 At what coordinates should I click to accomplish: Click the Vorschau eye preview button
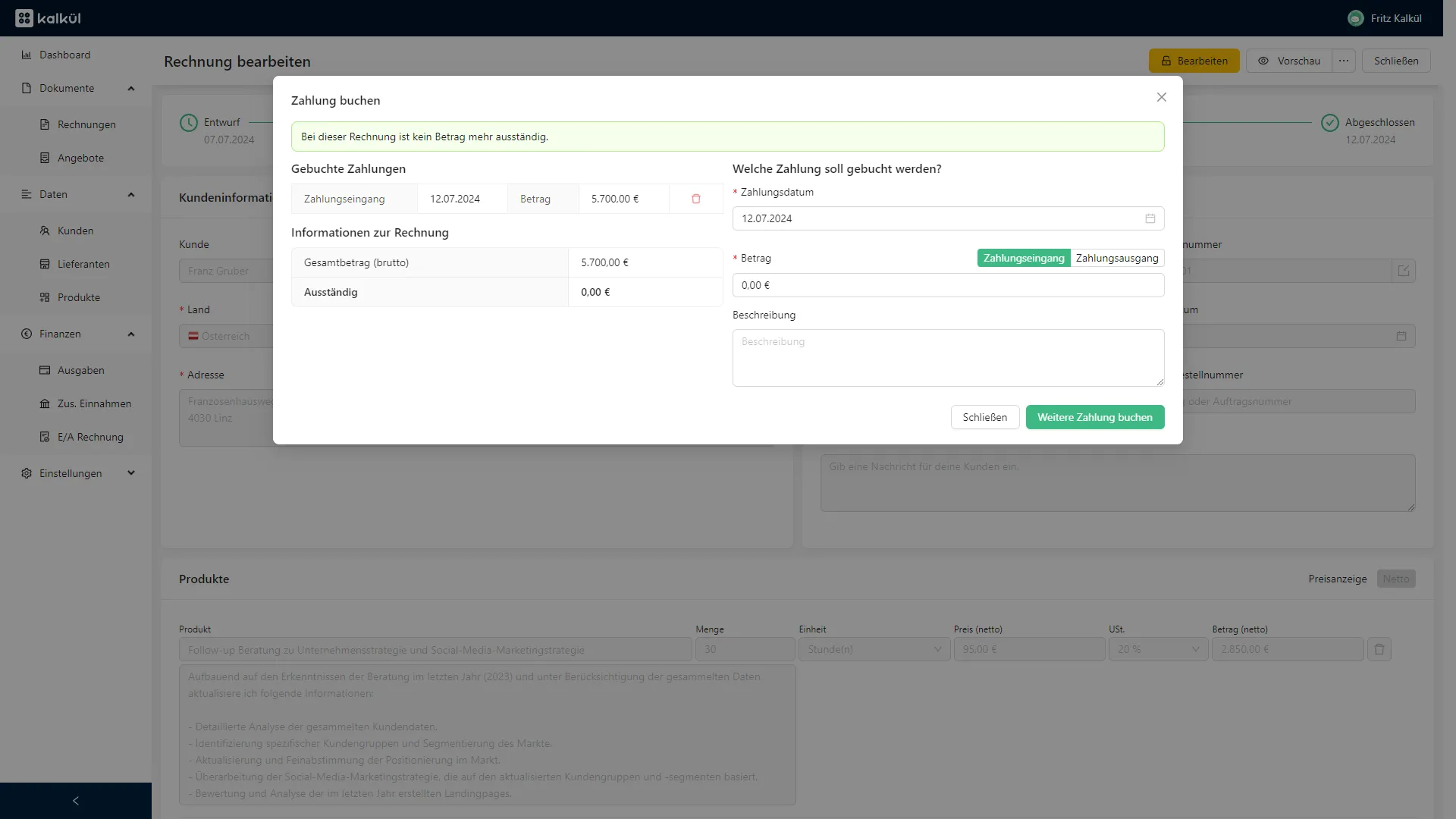click(x=1288, y=61)
